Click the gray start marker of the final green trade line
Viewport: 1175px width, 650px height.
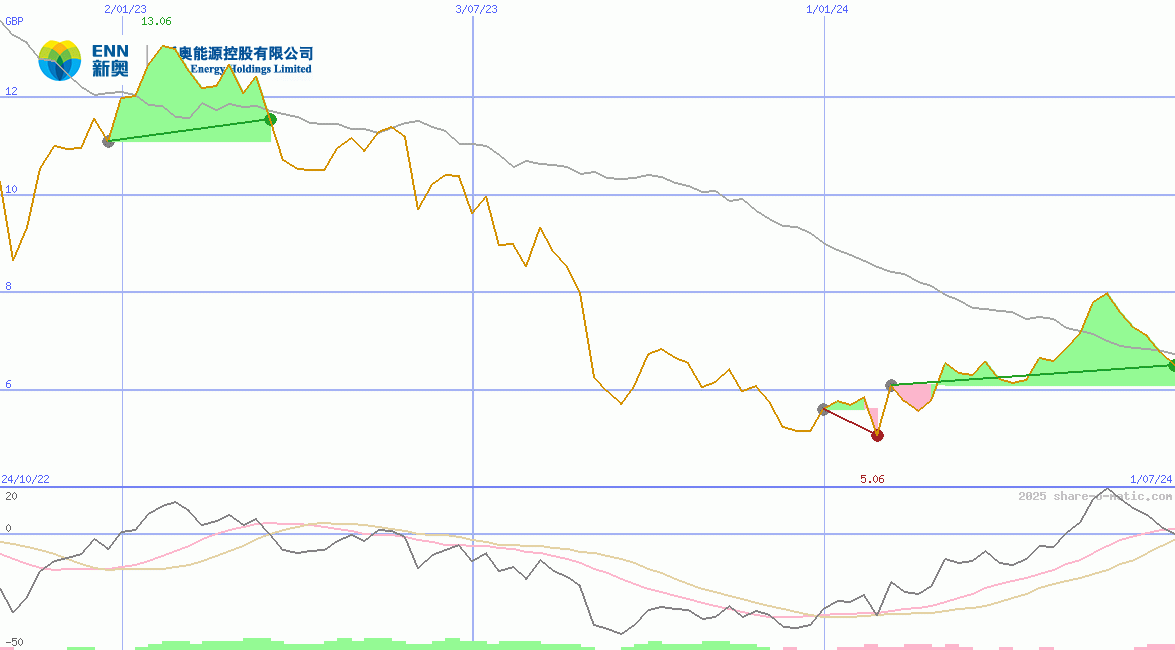(x=891, y=384)
